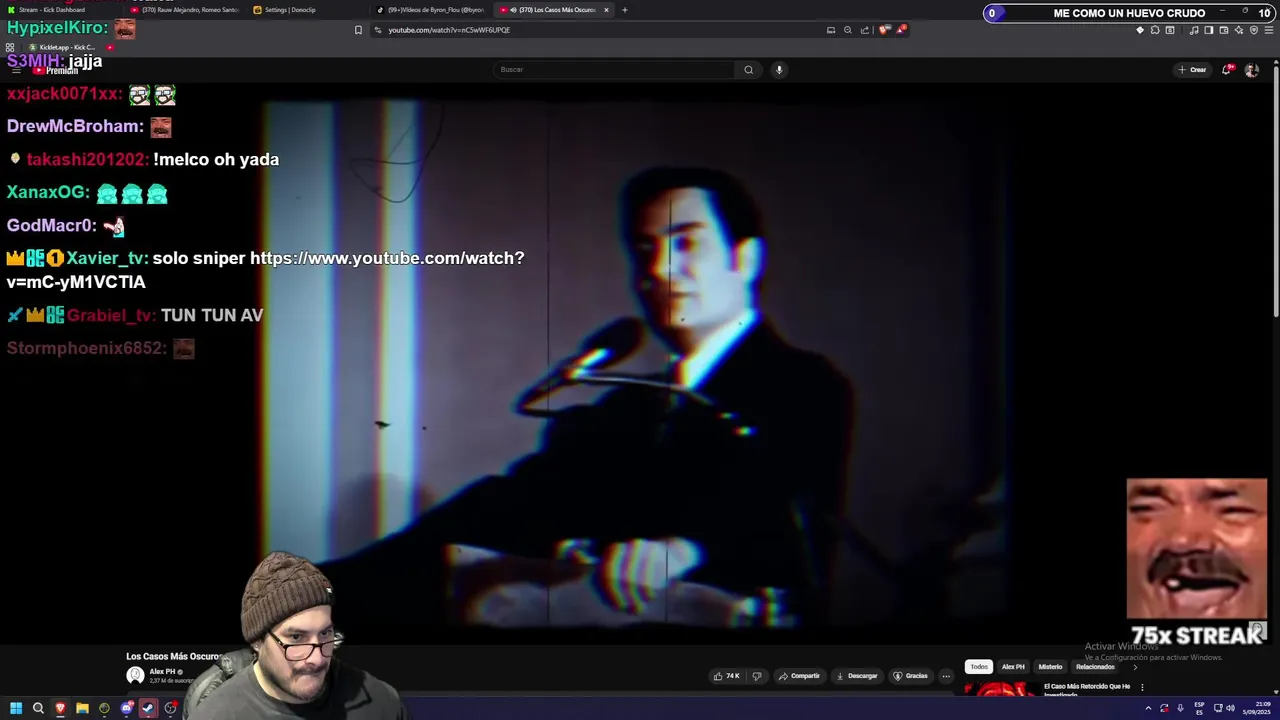Screen dimensions: 1280x720
Task: Switch to 'Videos de Byron_Flou' TikTok tab
Action: point(431,10)
